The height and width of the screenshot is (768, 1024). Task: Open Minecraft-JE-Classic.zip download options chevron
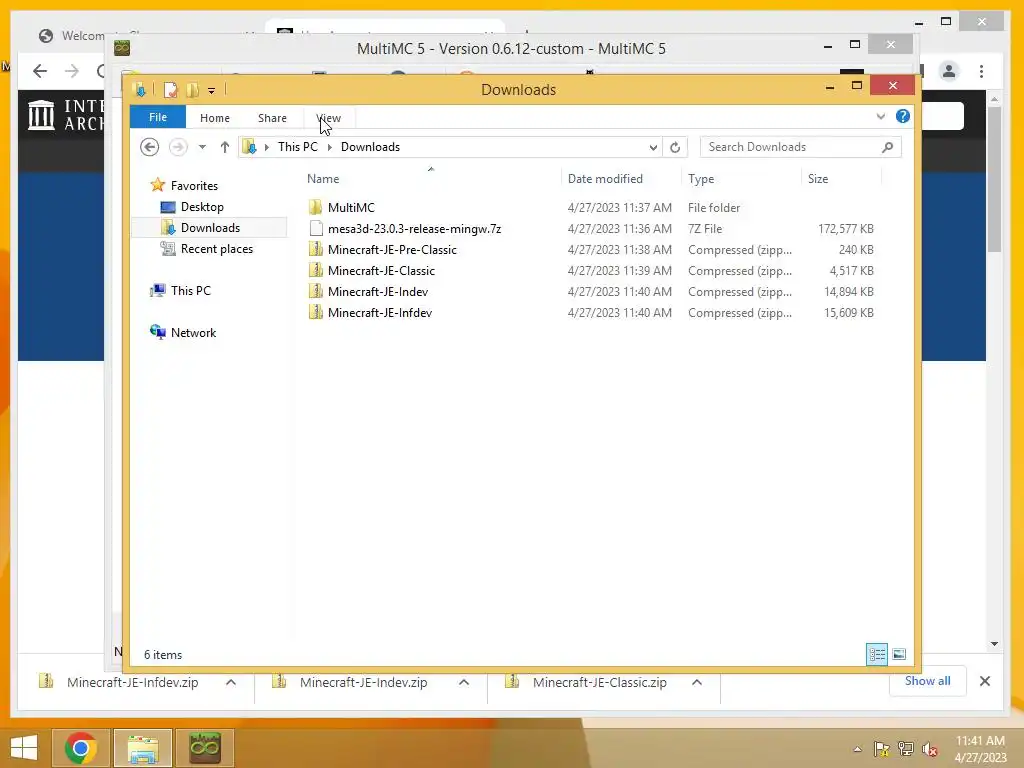[697, 682]
